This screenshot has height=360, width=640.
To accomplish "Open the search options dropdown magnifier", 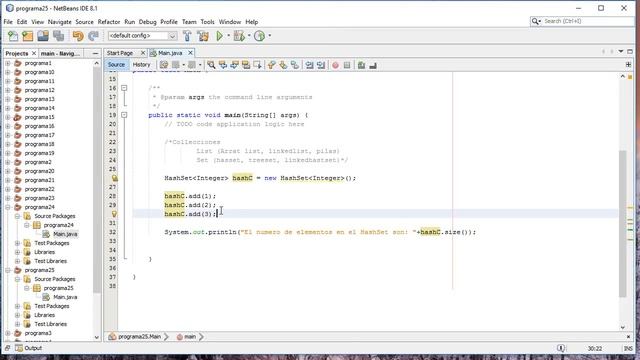I will point(536,21).
